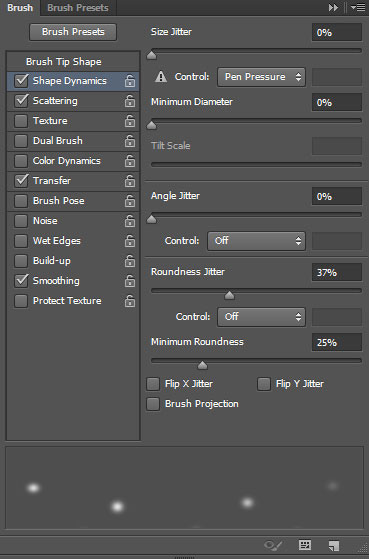Uncheck the Scattering checkbox
Viewport: 369px width, 559px height.
[21, 101]
